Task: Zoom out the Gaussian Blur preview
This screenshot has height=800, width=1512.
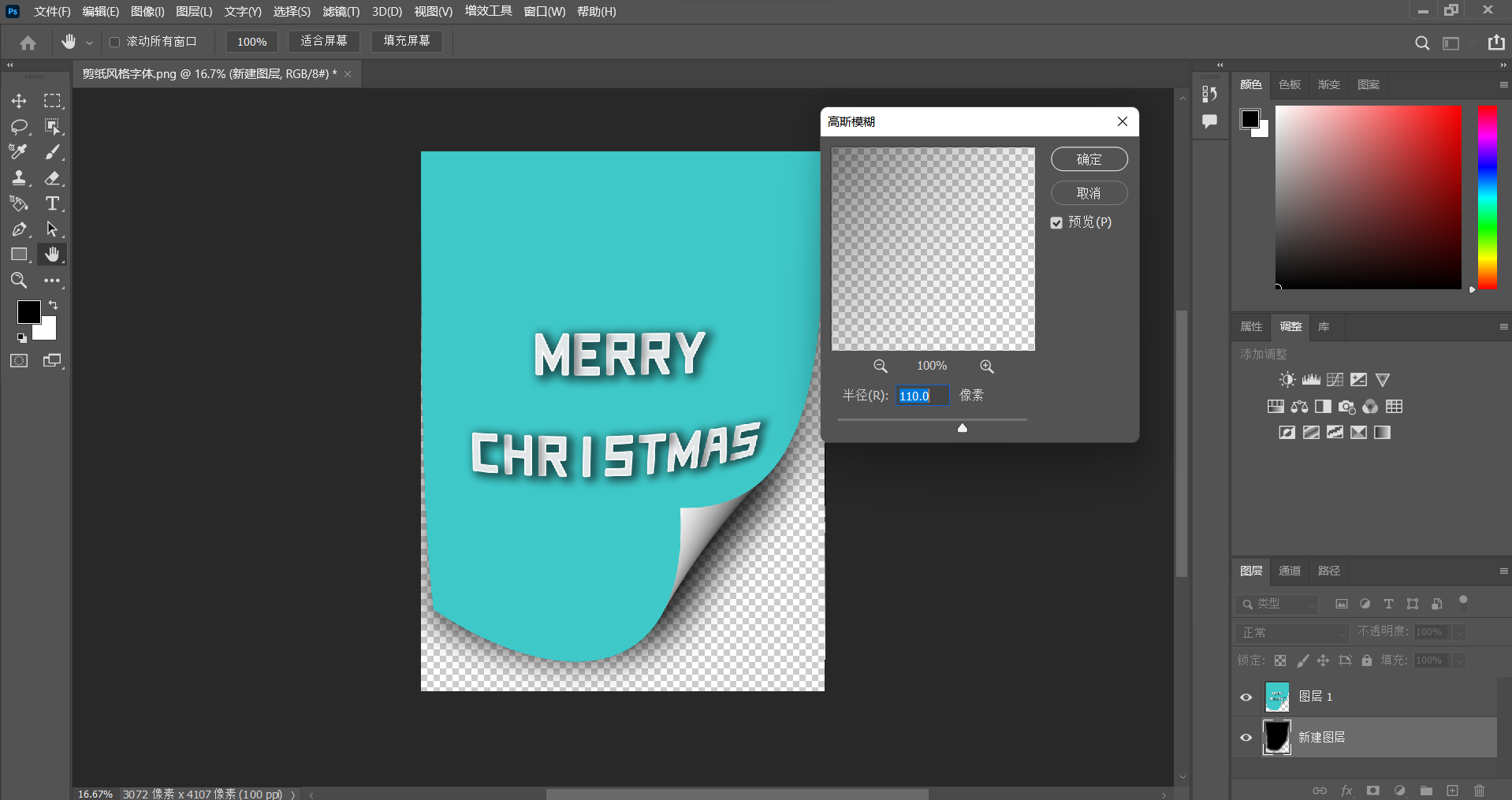Action: click(881, 367)
